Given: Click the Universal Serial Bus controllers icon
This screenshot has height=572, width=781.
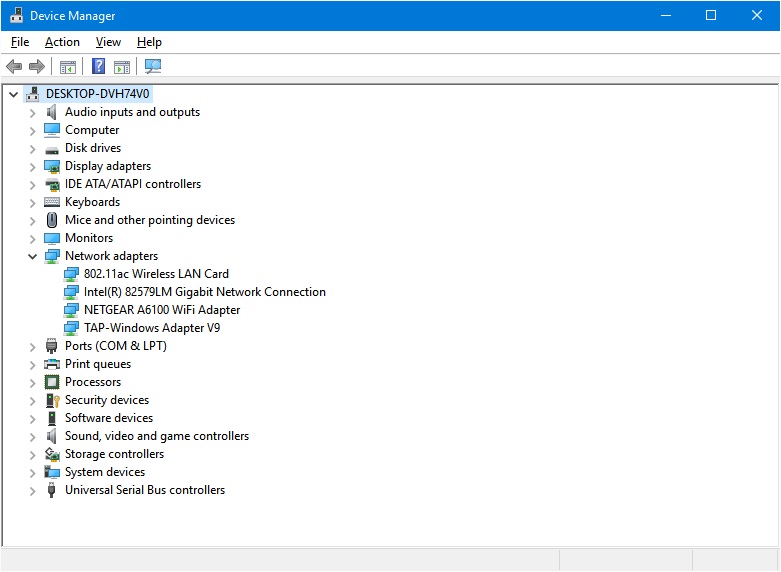Looking at the screenshot, I should tap(51, 490).
